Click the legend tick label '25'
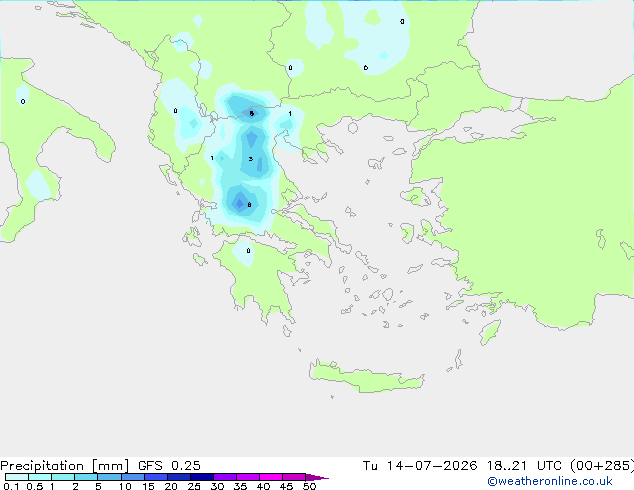Image resolution: width=634 pixels, height=490 pixels. click(194, 486)
